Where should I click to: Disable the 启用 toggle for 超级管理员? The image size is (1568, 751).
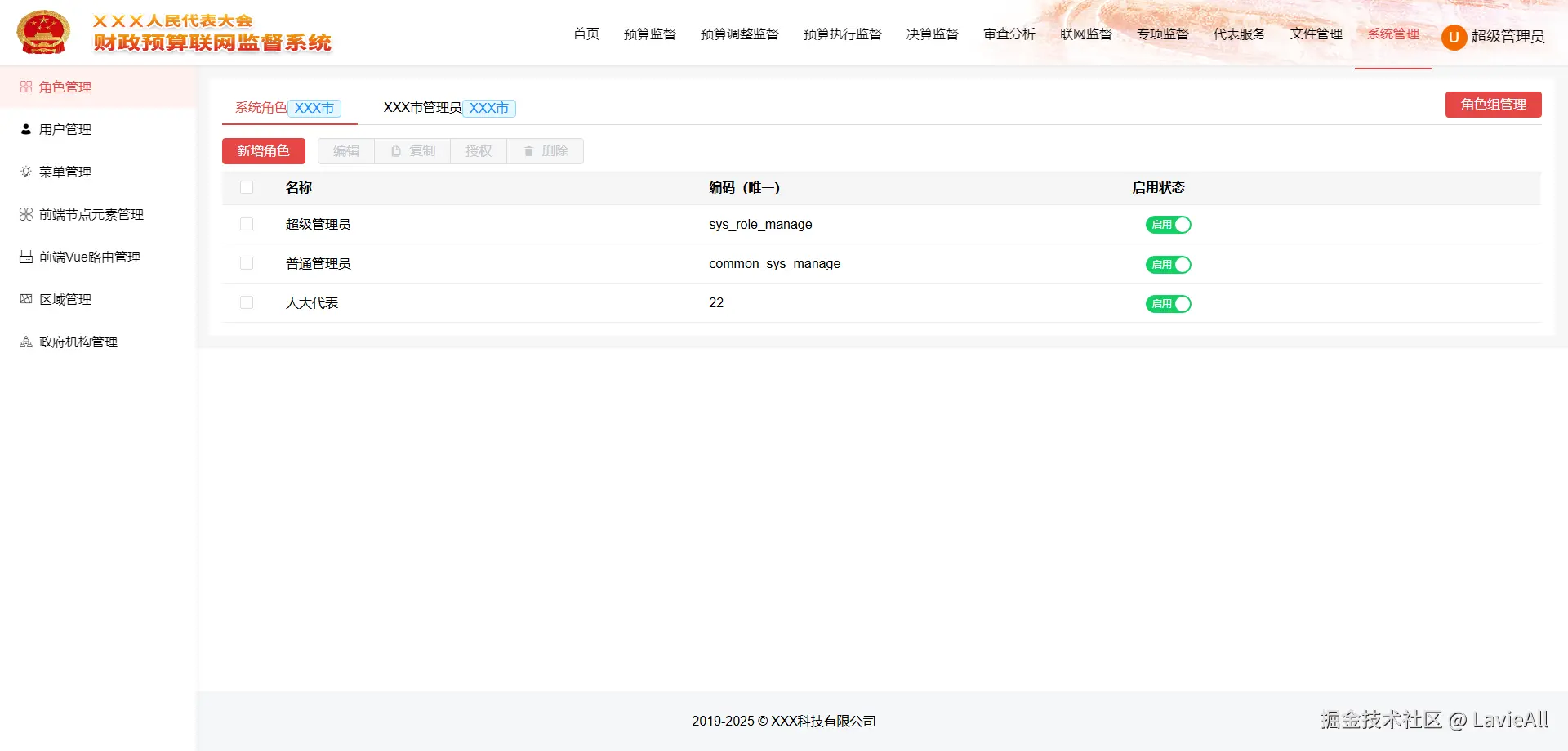(x=1168, y=225)
